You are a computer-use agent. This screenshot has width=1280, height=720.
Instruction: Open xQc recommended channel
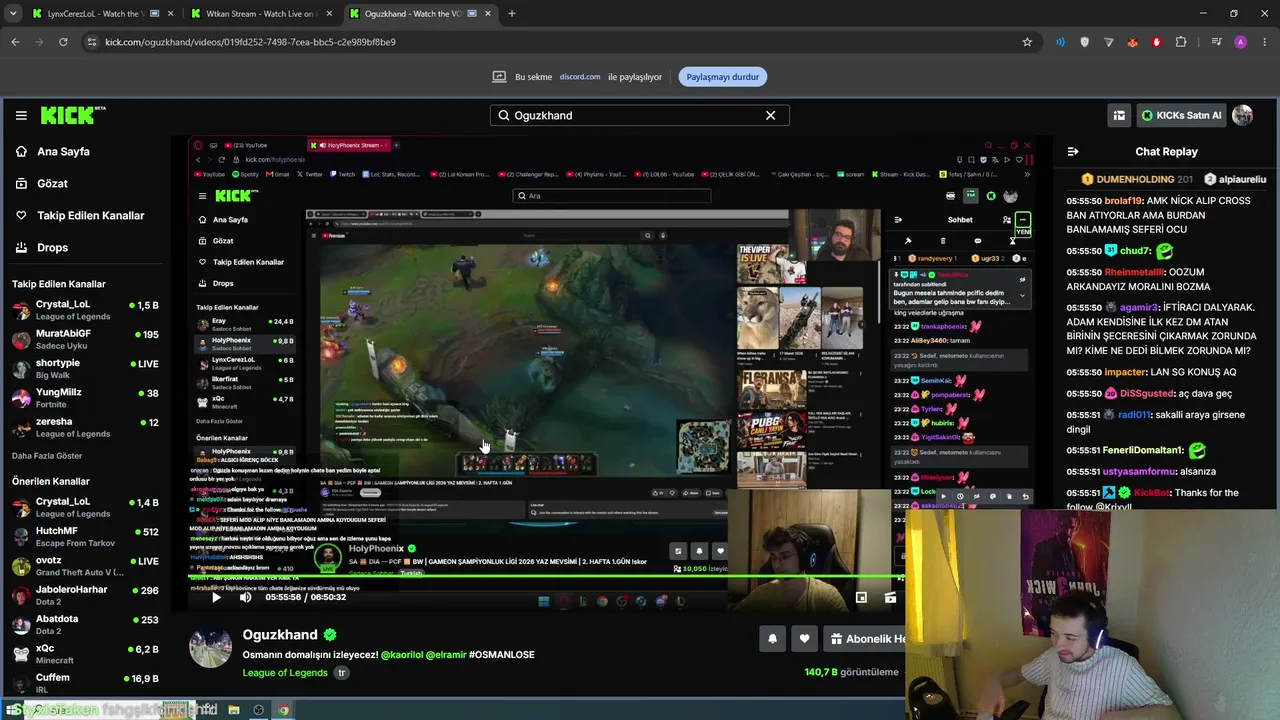point(85,654)
